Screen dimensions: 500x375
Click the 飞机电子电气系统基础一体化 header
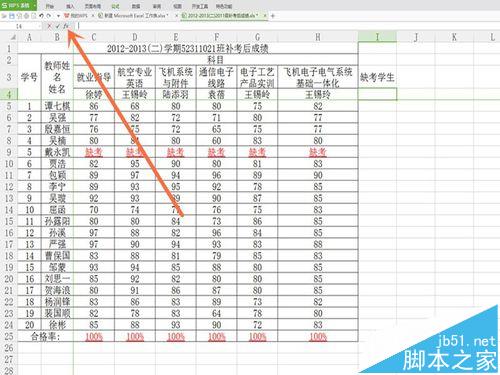point(318,77)
